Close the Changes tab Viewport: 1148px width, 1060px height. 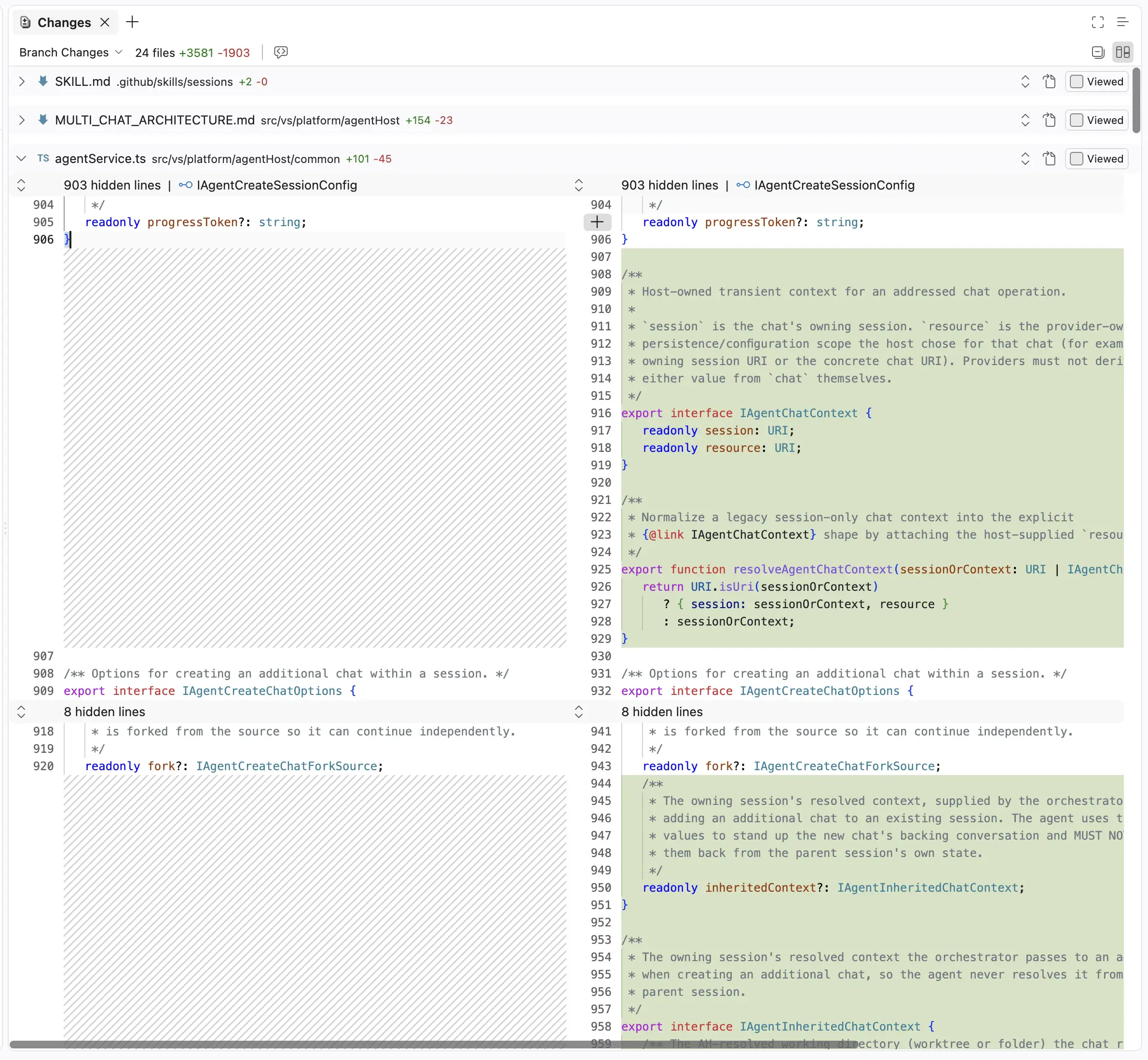point(104,22)
